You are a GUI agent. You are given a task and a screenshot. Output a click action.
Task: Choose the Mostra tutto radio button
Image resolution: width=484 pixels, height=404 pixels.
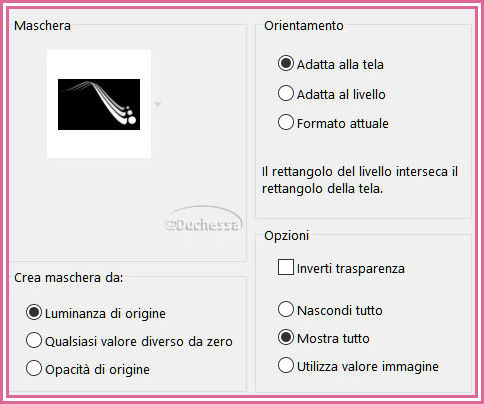(x=286, y=337)
